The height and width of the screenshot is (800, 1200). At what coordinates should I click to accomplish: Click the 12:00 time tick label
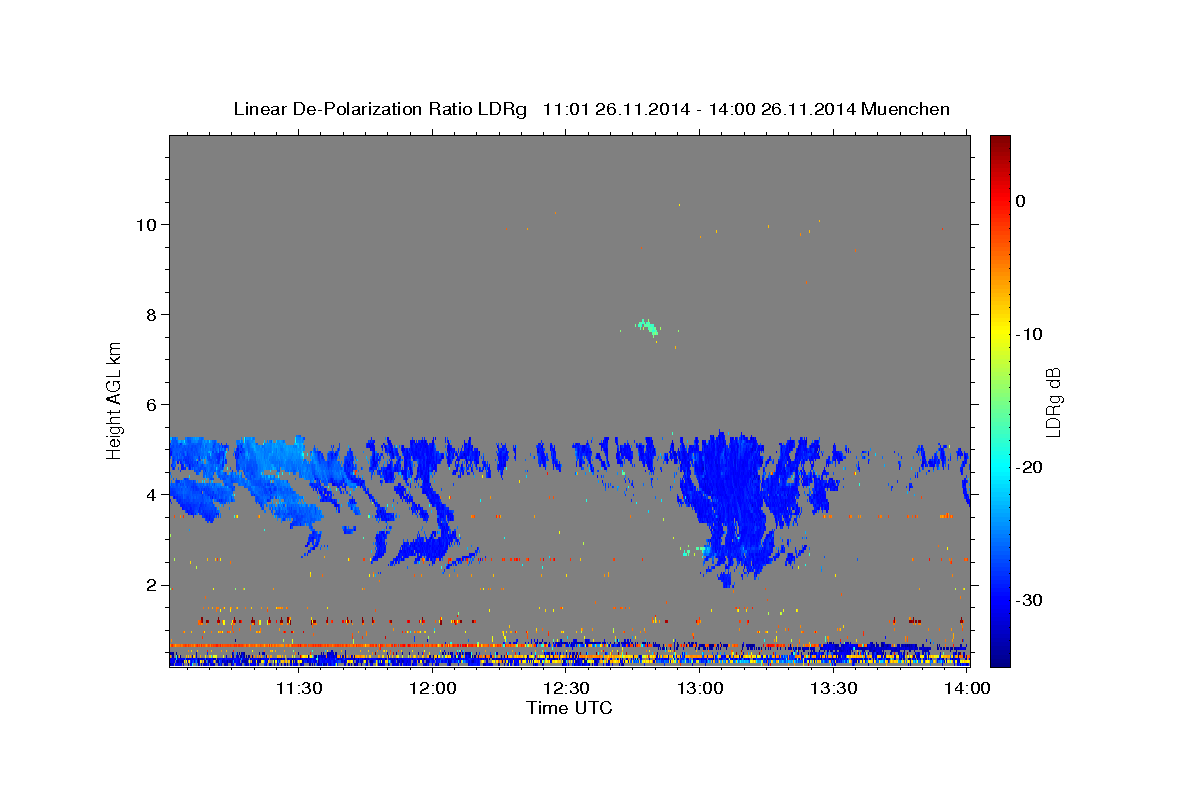[x=434, y=689]
